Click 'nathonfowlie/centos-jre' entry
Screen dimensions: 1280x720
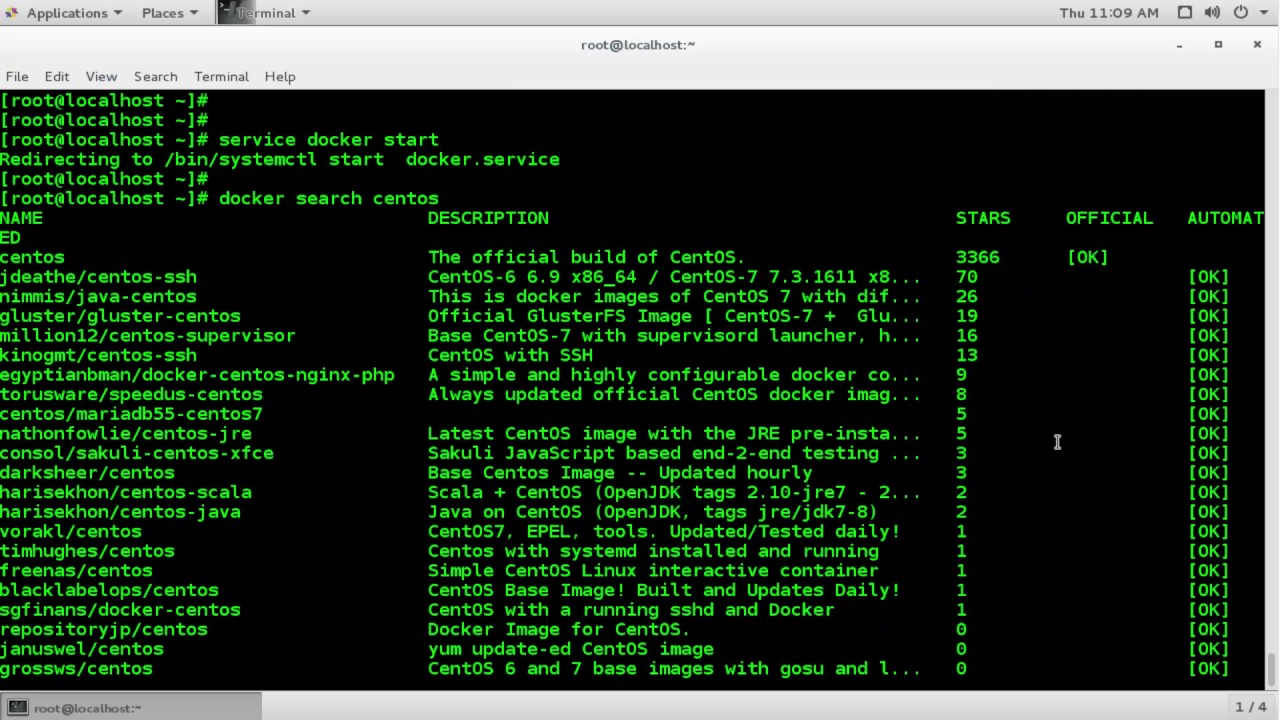click(x=126, y=433)
